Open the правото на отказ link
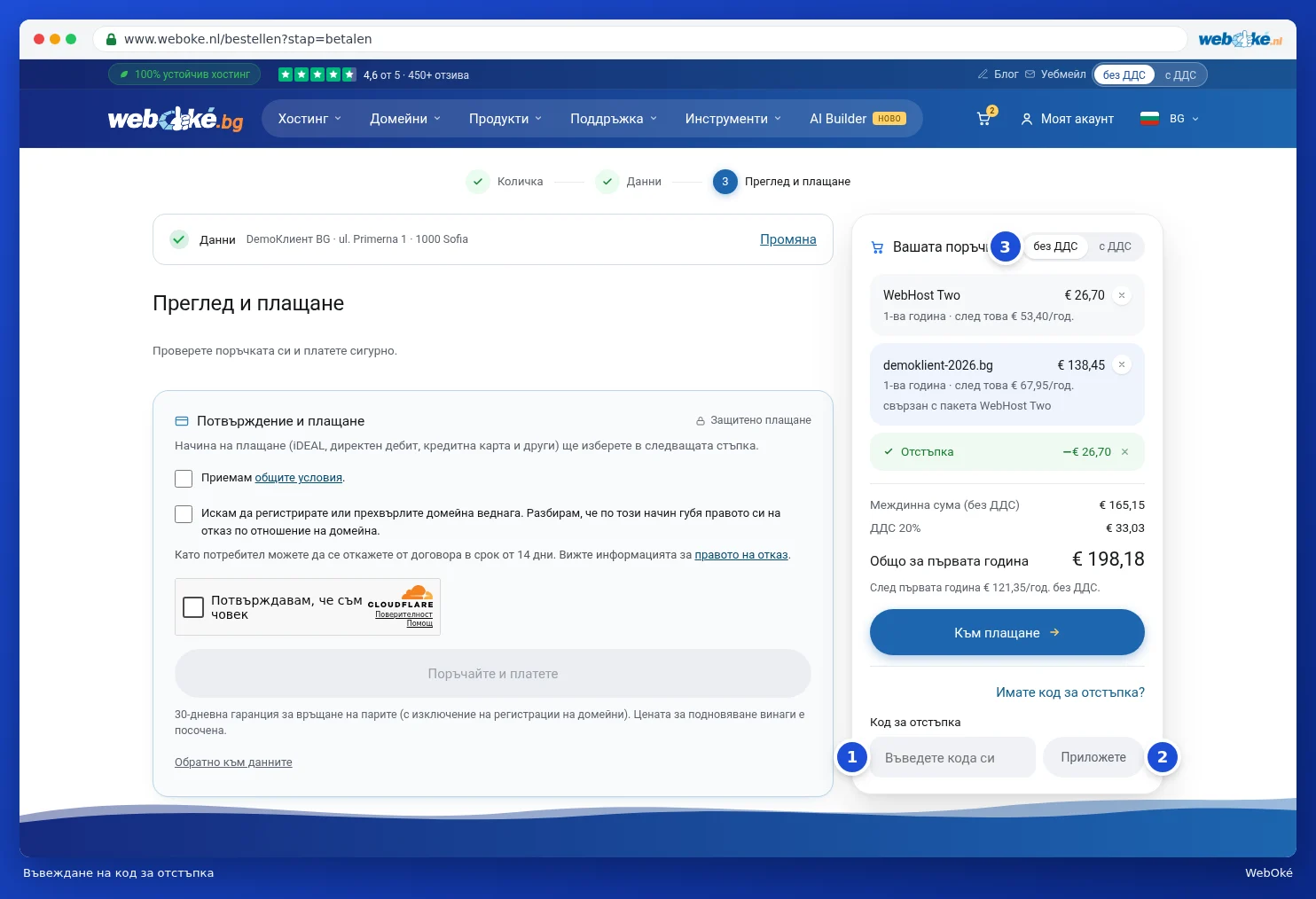The image size is (1316, 899). (741, 555)
